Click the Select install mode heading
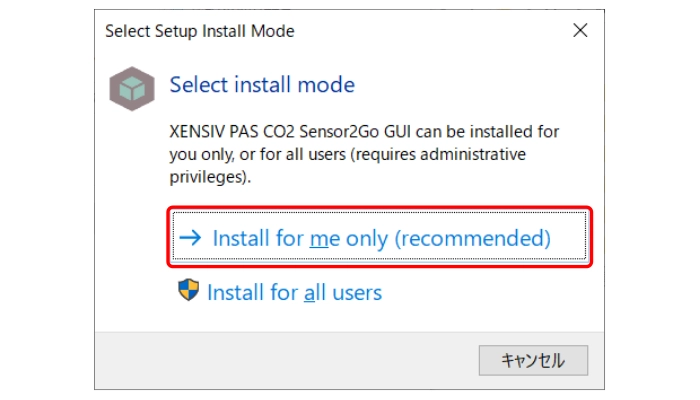Screen dimensions: 700x400 (262, 84)
